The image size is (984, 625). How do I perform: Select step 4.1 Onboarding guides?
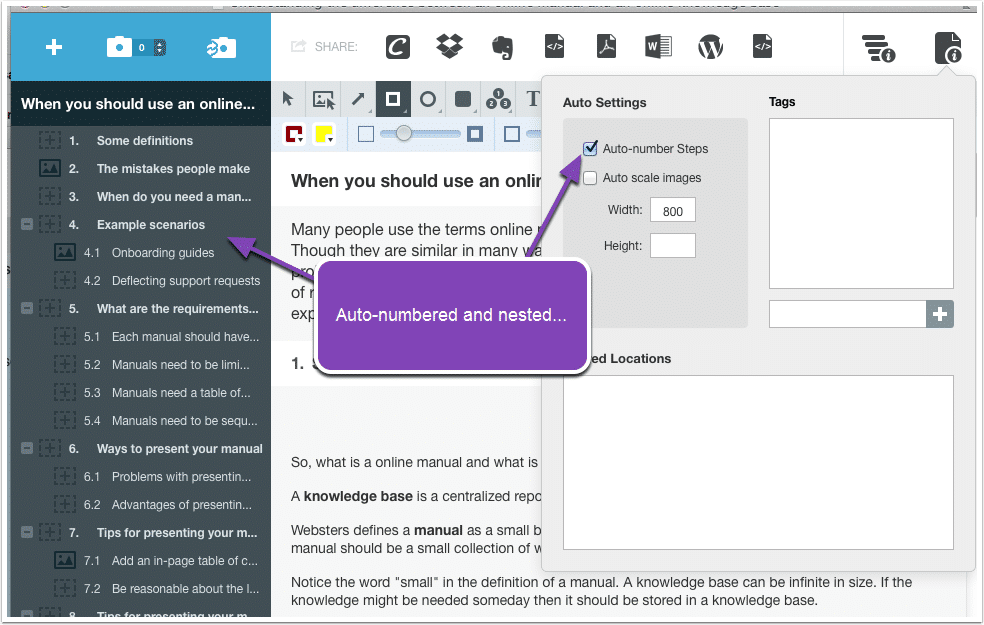(x=162, y=253)
